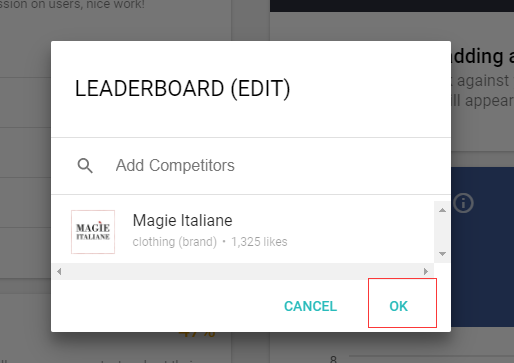Screen dimensions: 514x363
Task: Open the info icon behind the dialog
Action: click(464, 203)
